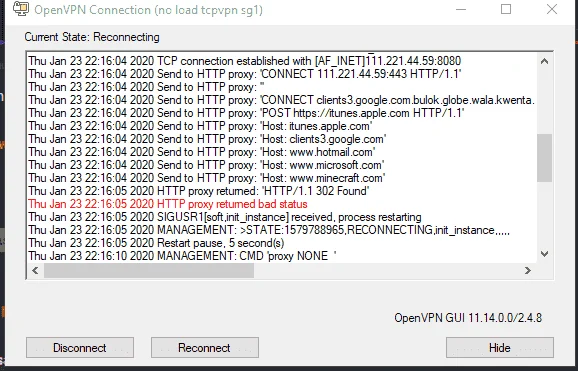
Task: Click the OpenVPN monitor icon in title bar
Action: (x=21, y=9)
